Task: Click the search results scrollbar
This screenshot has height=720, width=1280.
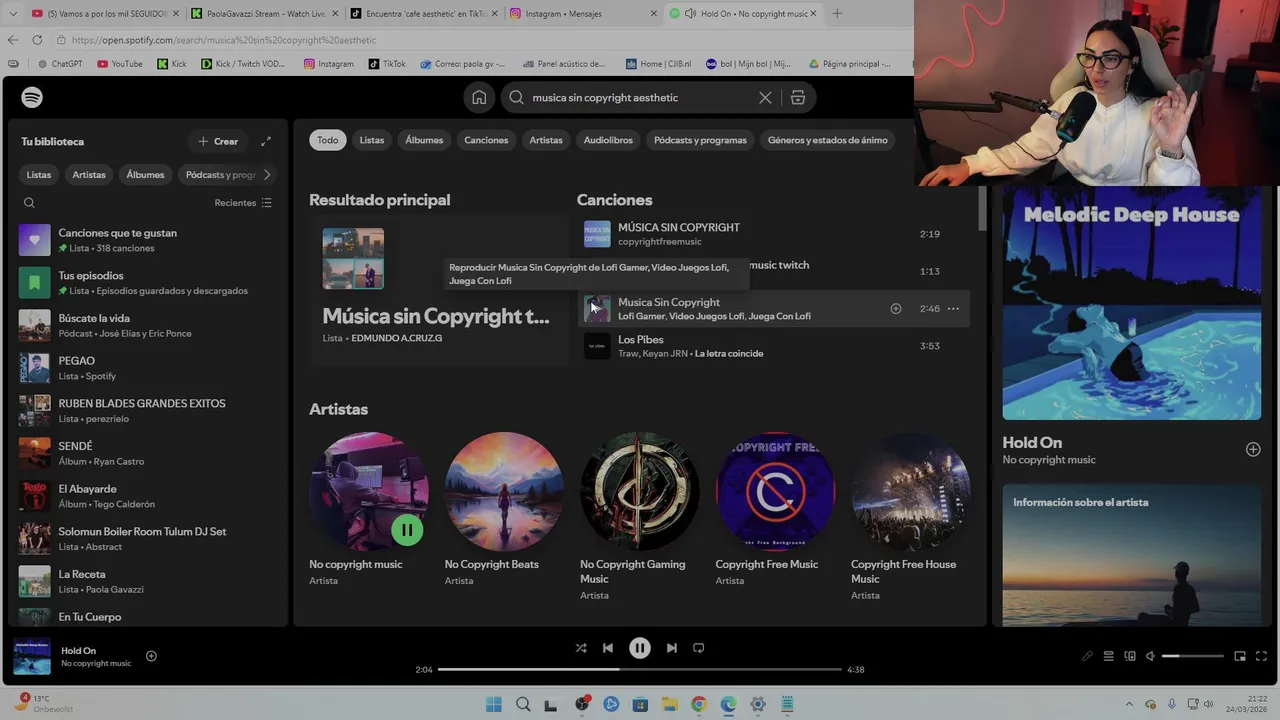Action: click(982, 207)
